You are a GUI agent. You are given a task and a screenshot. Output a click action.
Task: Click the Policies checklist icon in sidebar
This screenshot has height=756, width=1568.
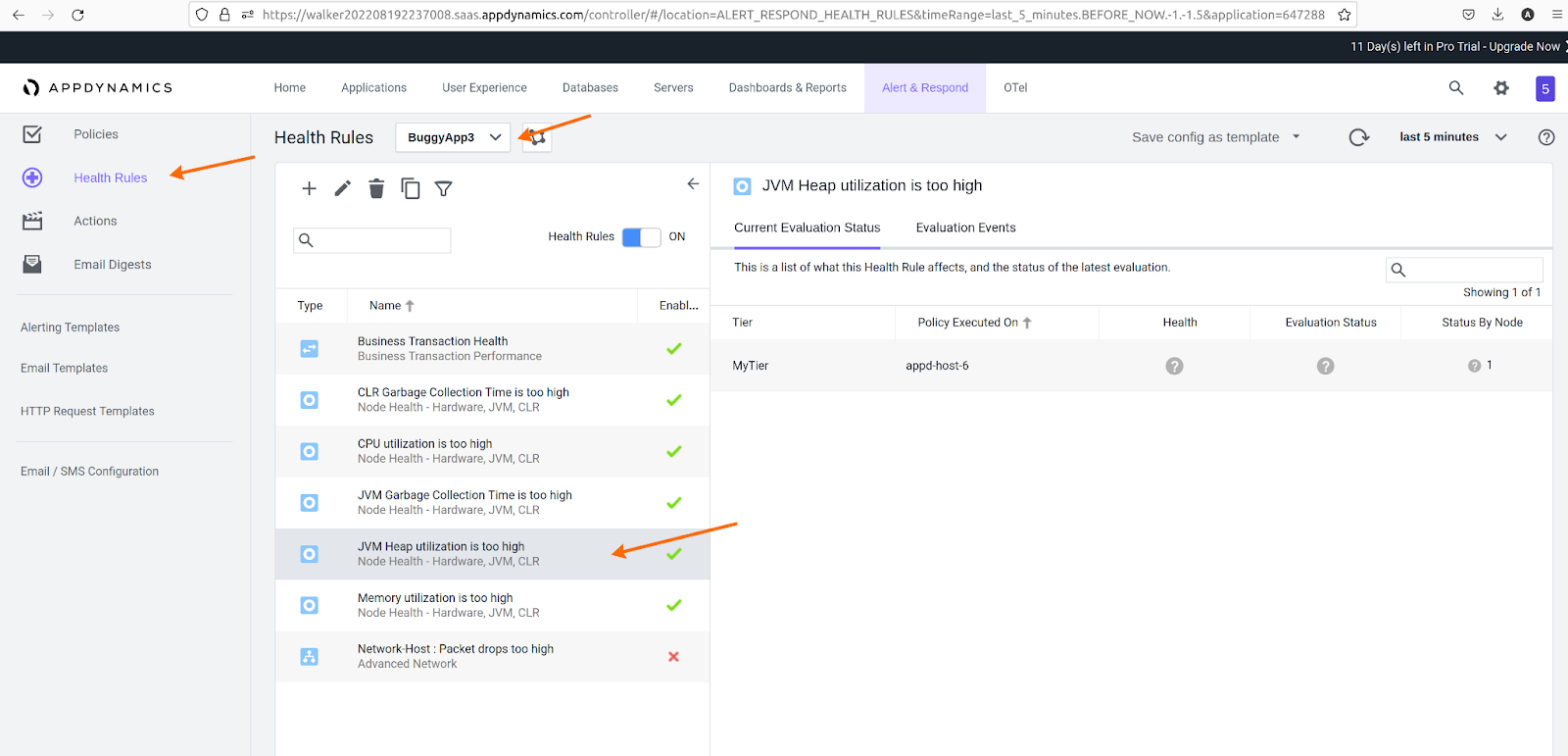(32, 134)
